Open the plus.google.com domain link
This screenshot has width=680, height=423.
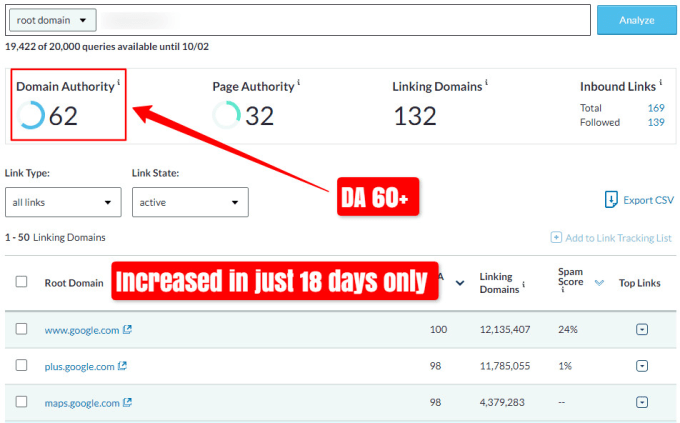(79, 367)
